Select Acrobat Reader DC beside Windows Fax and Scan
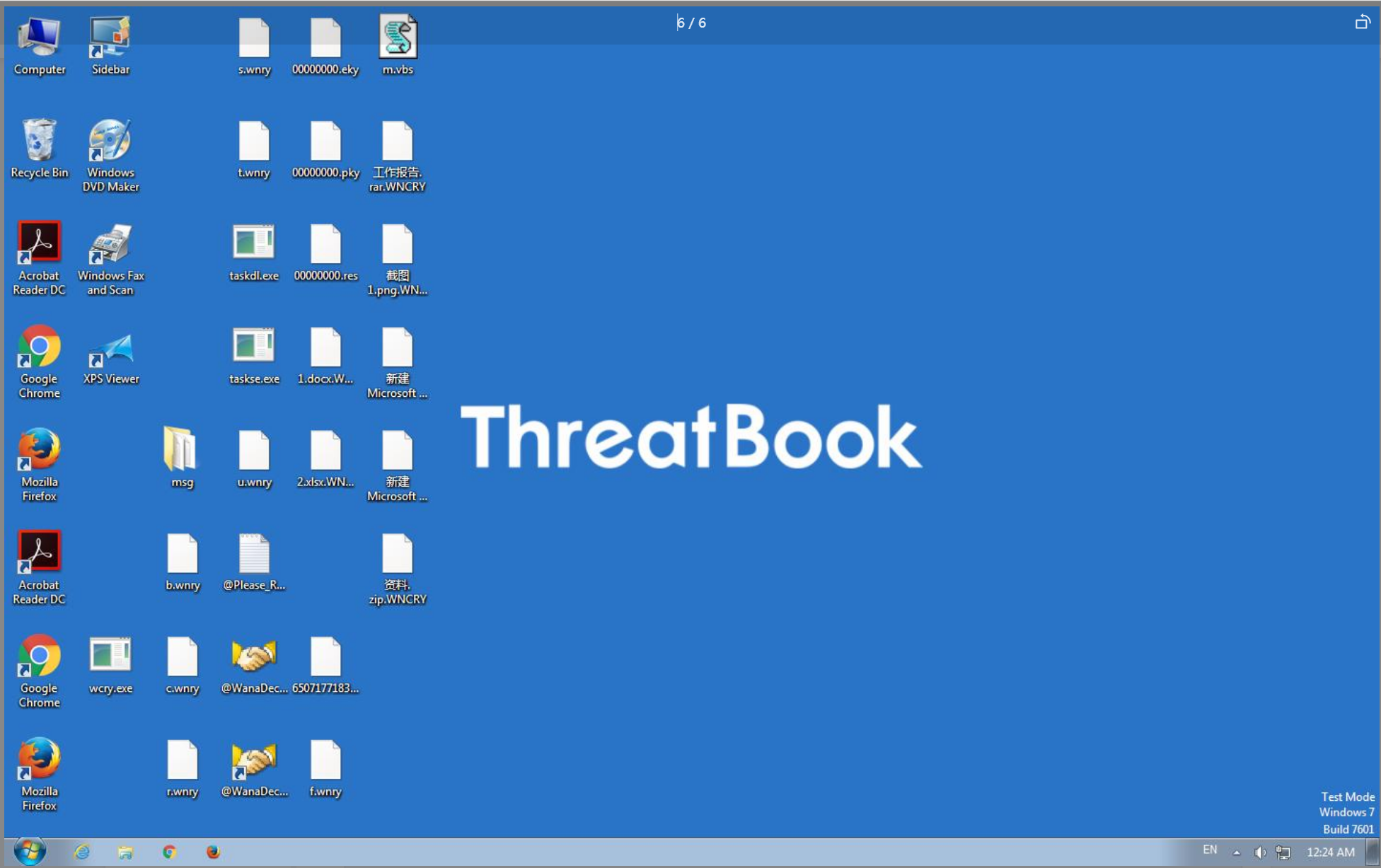Image resolution: width=1381 pixels, height=868 pixels. click(x=40, y=259)
